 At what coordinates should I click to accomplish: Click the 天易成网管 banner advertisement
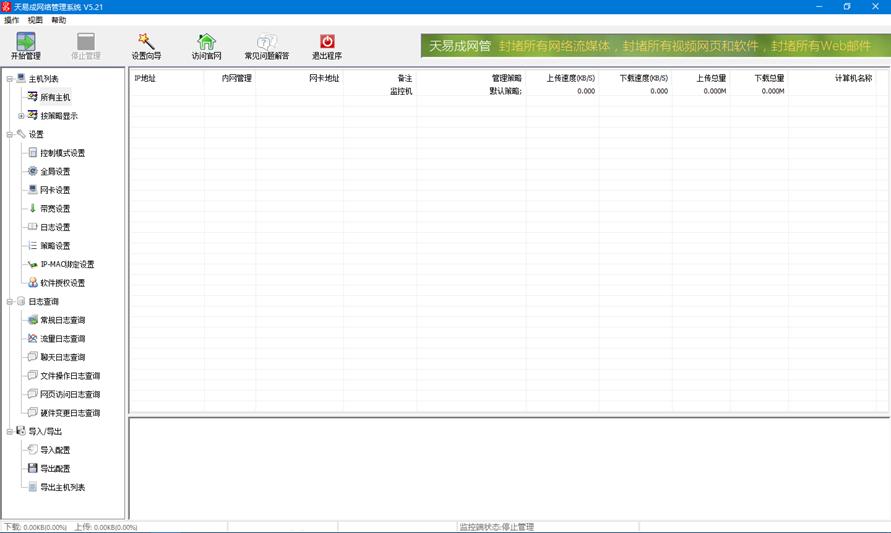coord(655,45)
